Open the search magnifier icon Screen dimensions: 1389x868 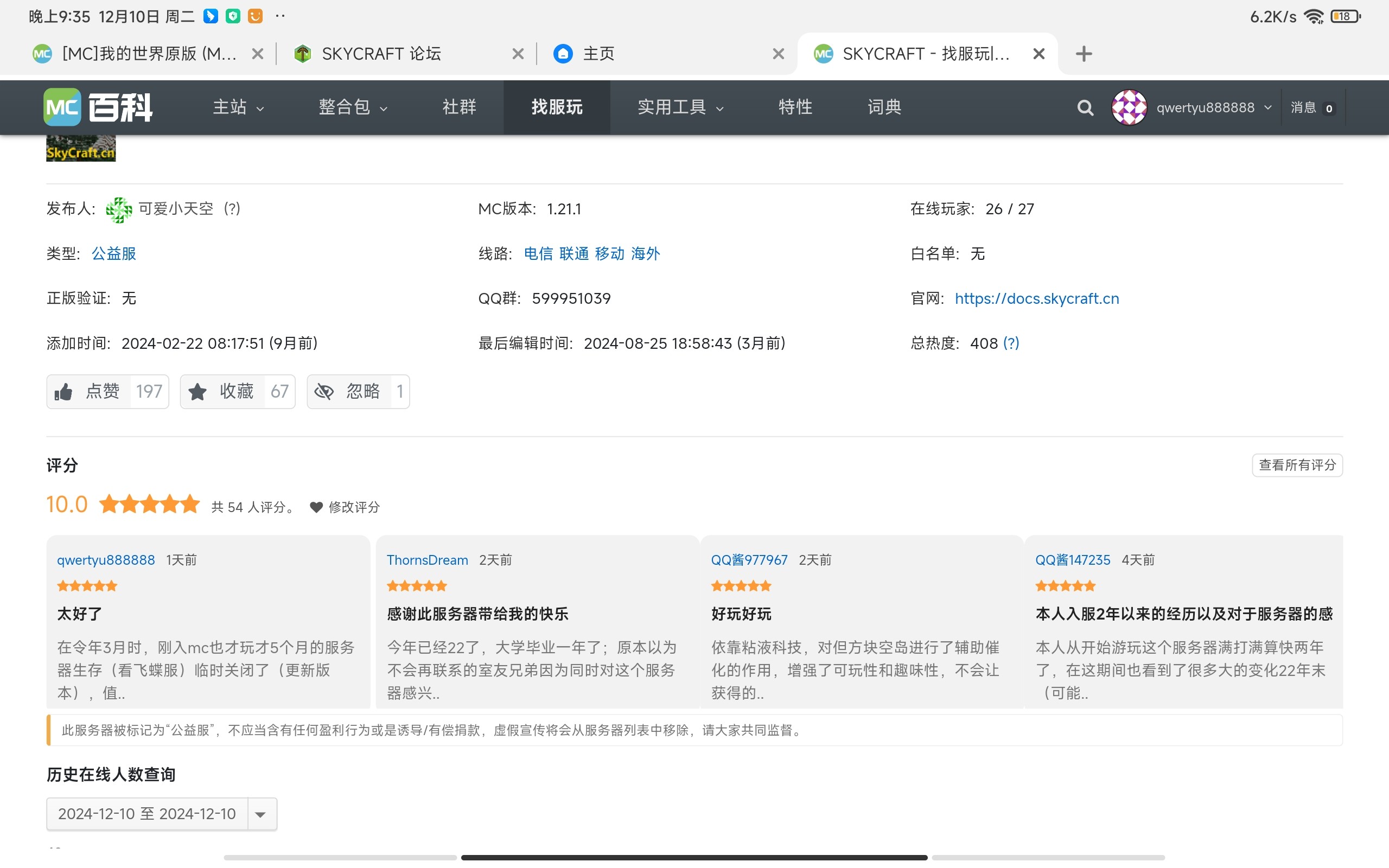[1085, 107]
